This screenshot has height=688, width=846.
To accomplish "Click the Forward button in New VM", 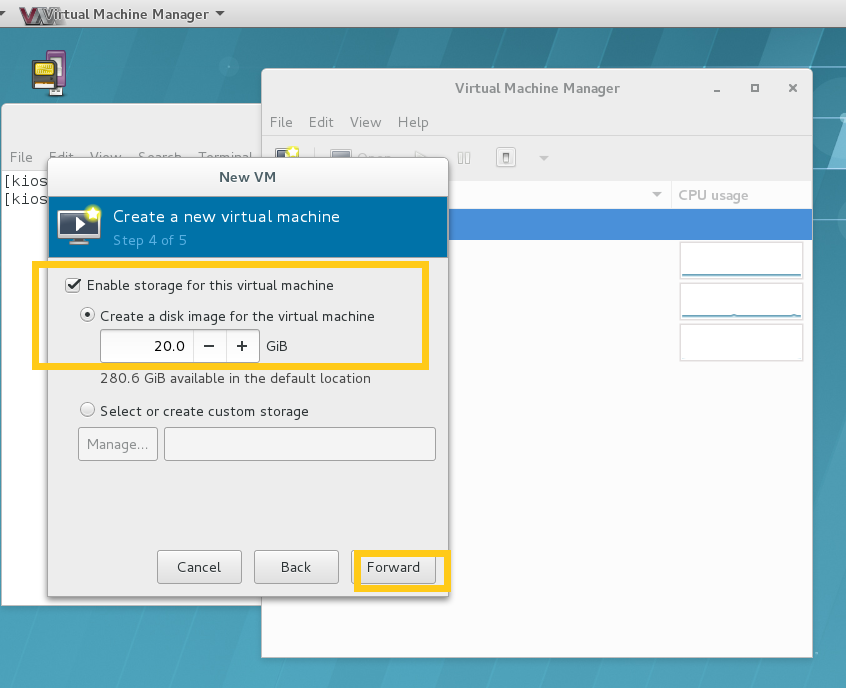I will point(393,567).
